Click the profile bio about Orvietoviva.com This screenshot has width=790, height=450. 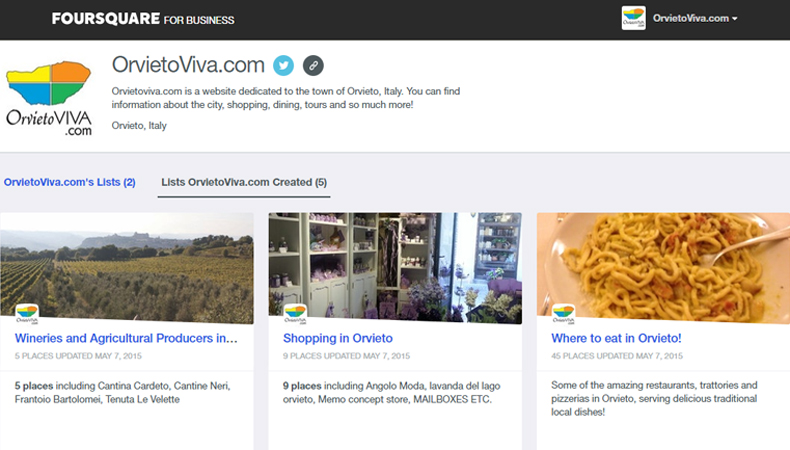click(x=286, y=98)
